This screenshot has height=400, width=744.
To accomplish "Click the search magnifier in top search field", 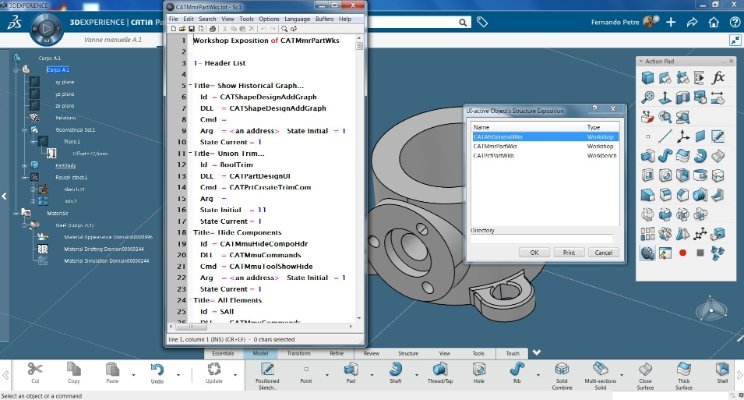I will 463,22.
